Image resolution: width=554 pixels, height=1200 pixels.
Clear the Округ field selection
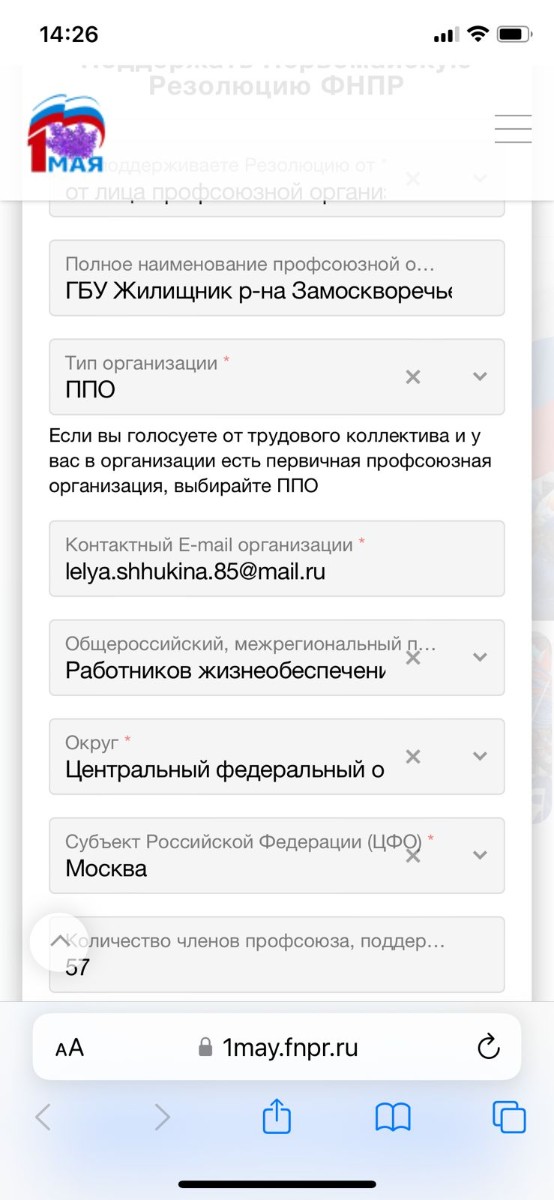point(413,756)
